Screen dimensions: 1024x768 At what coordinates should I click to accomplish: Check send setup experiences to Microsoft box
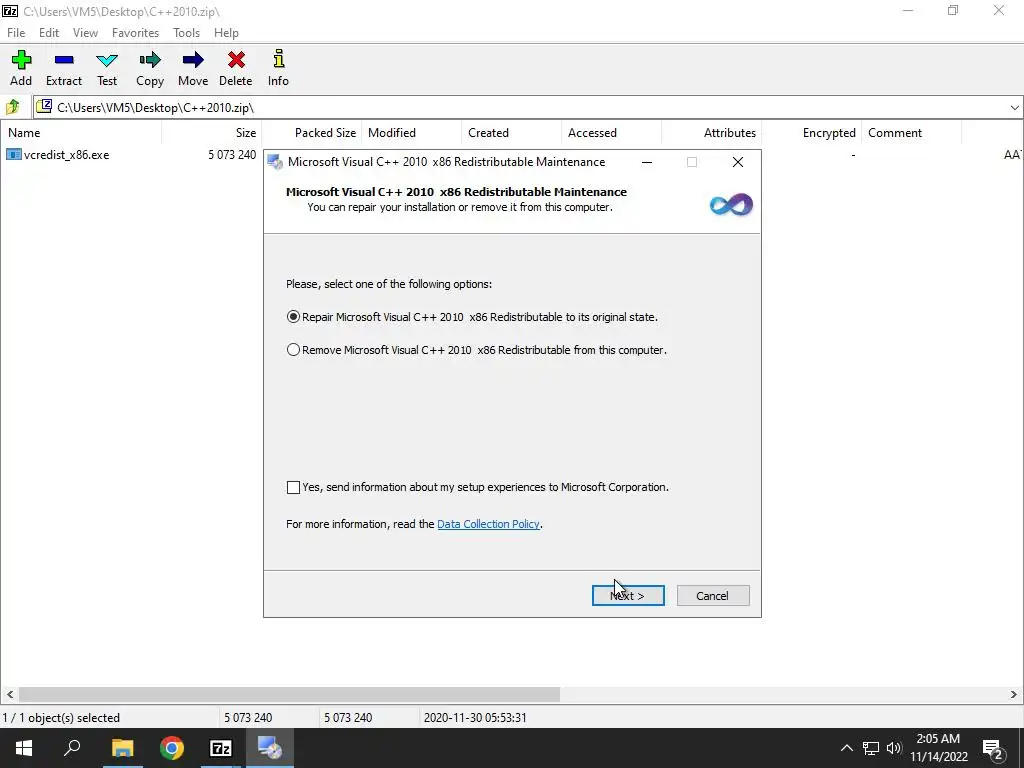[x=293, y=487]
